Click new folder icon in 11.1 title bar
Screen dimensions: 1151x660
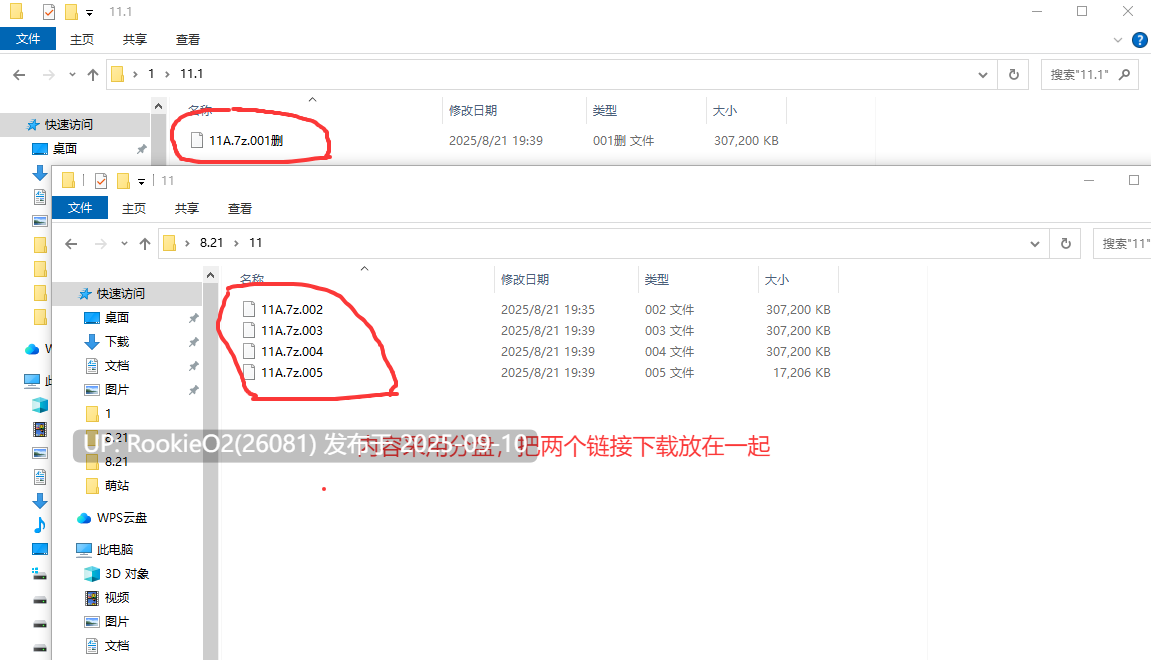pyautogui.click(x=71, y=12)
